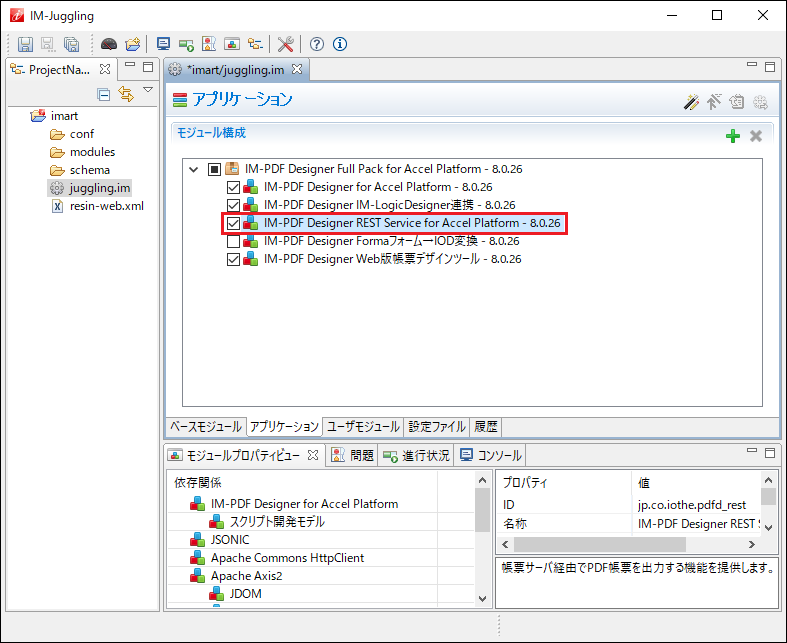Select スクリプト開発モデル dependency row
The width and height of the screenshot is (787, 643).
click(x=277, y=522)
